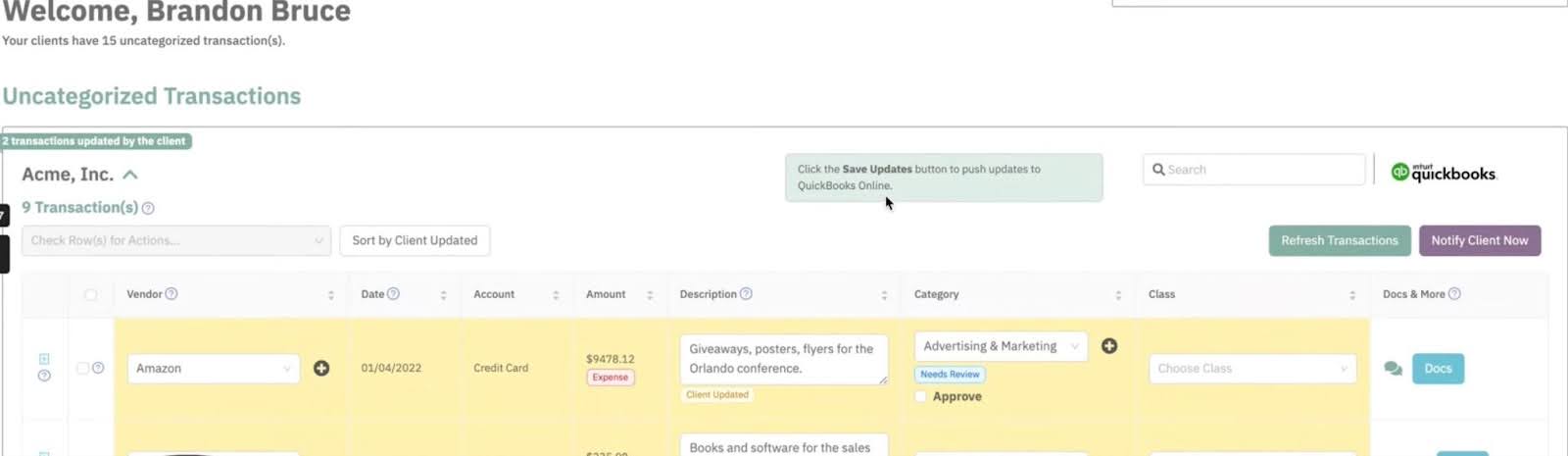Viewport: 1568px width, 456px height.
Task: Open the Advertising & Marketing category dropdown
Action: click(x=1001, y=346)
